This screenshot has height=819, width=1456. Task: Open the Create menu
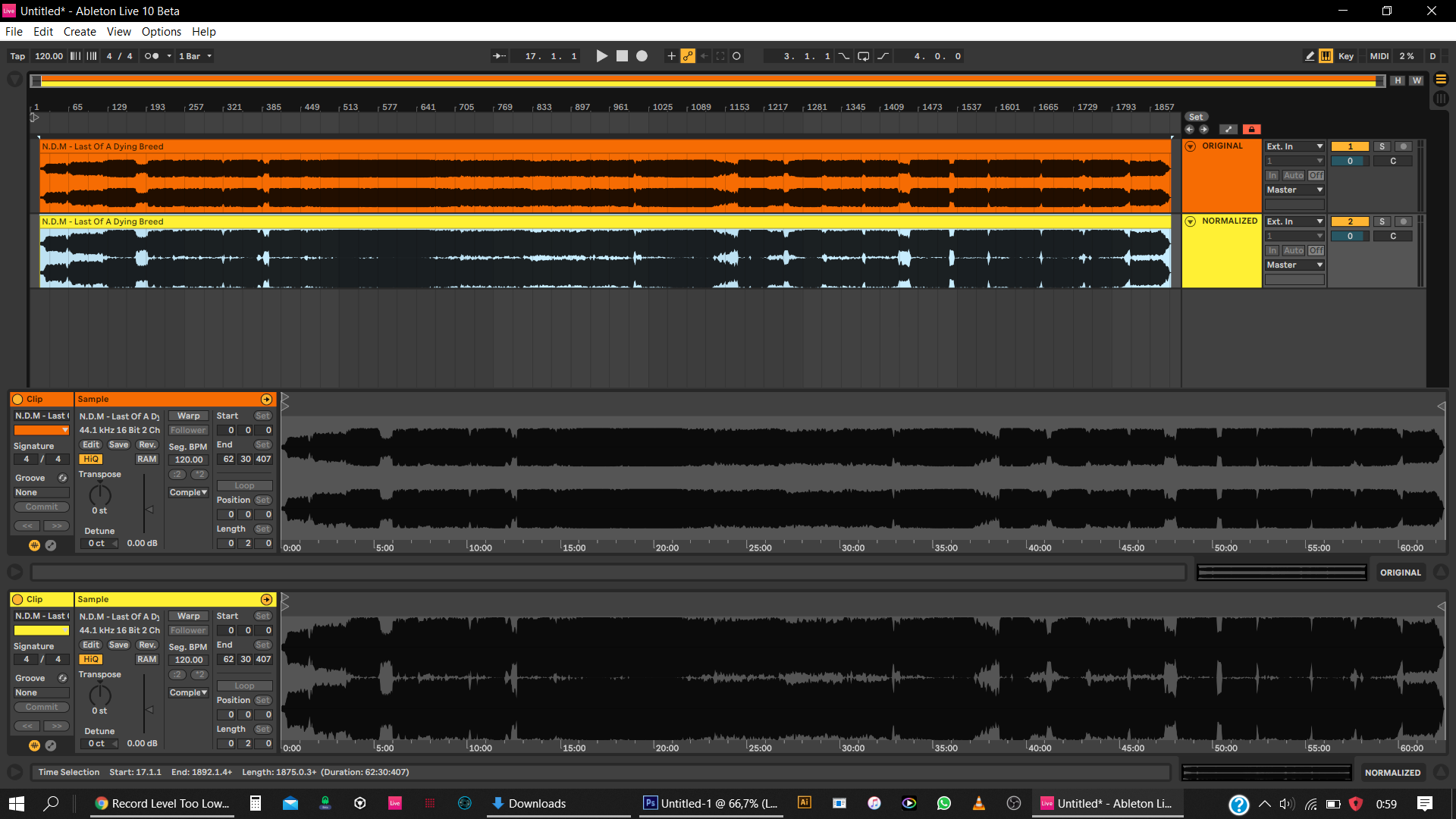pyautogui.click(x=80, y=32)
